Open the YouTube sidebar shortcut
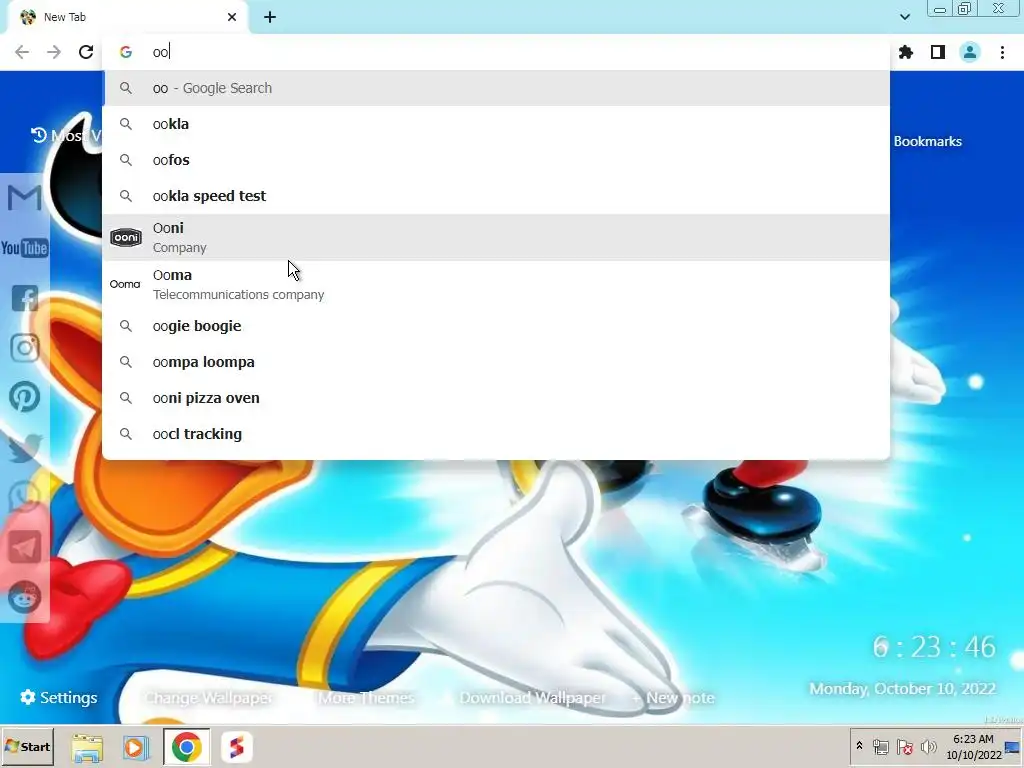The image size is (1024, 768). [25, 248]
